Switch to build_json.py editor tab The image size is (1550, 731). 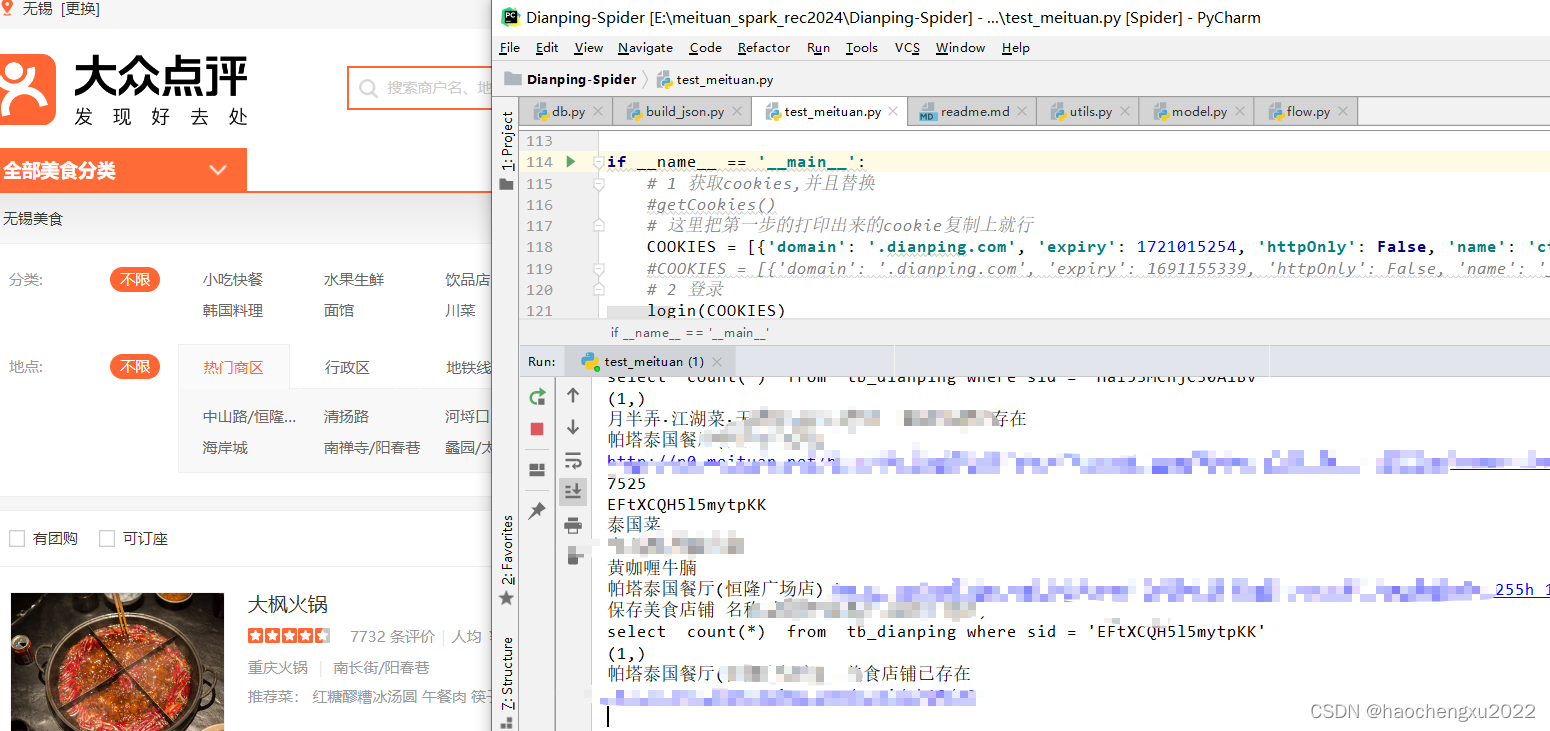(683, 111)
